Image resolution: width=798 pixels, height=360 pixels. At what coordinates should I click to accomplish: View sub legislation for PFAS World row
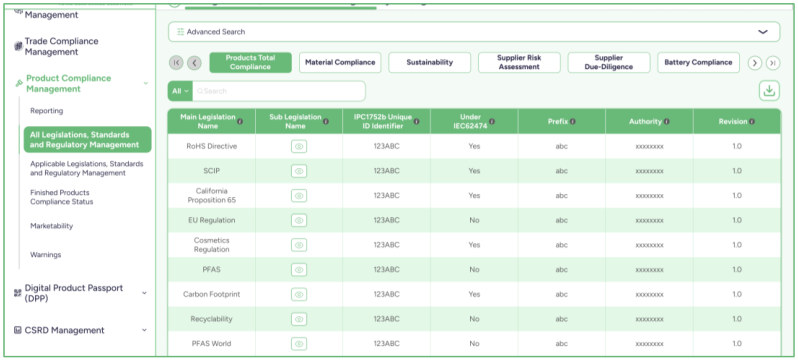click(299, 344)
